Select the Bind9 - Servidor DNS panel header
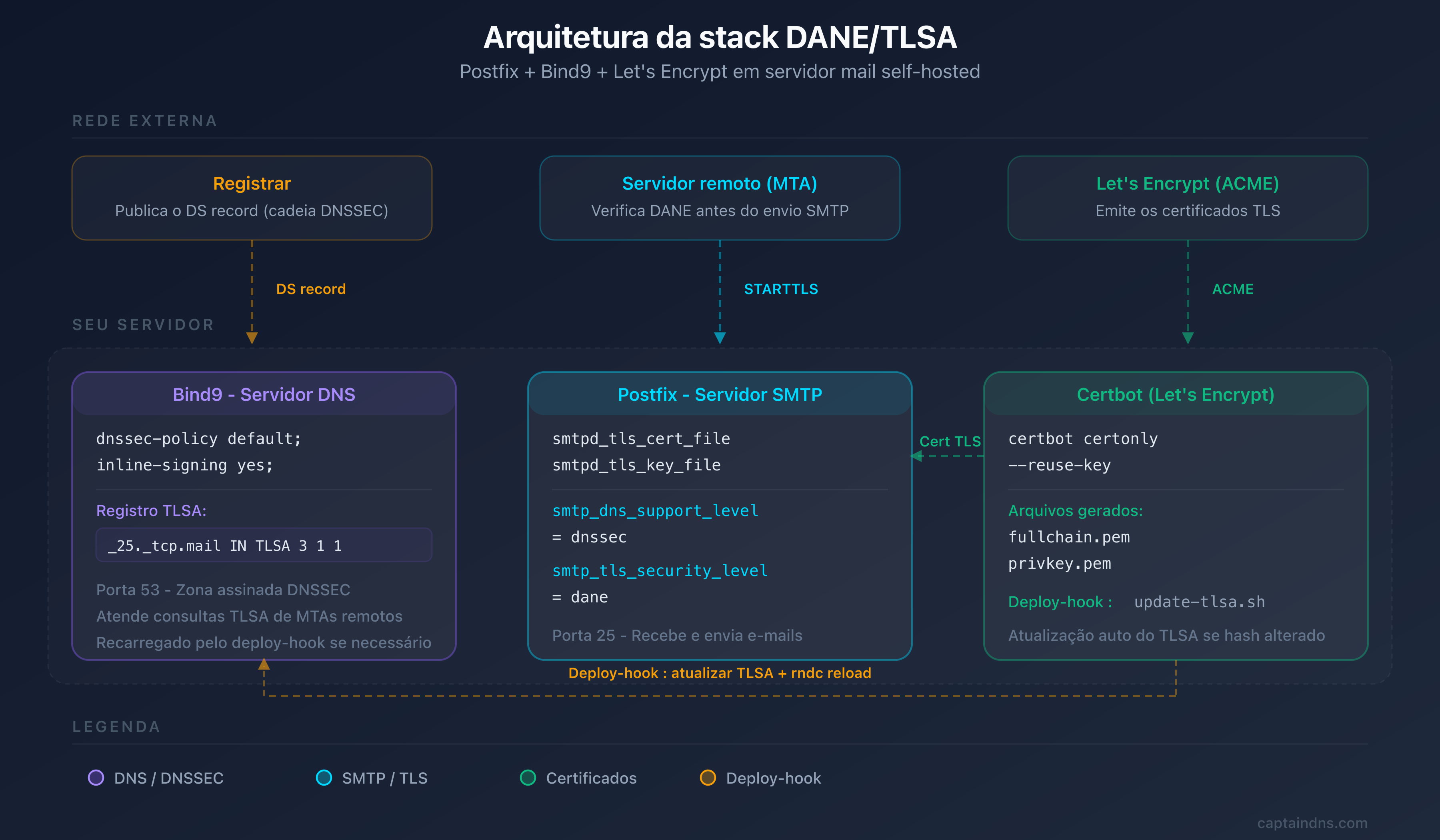This screenshot has height=840, width=1440. coord(264,394)
